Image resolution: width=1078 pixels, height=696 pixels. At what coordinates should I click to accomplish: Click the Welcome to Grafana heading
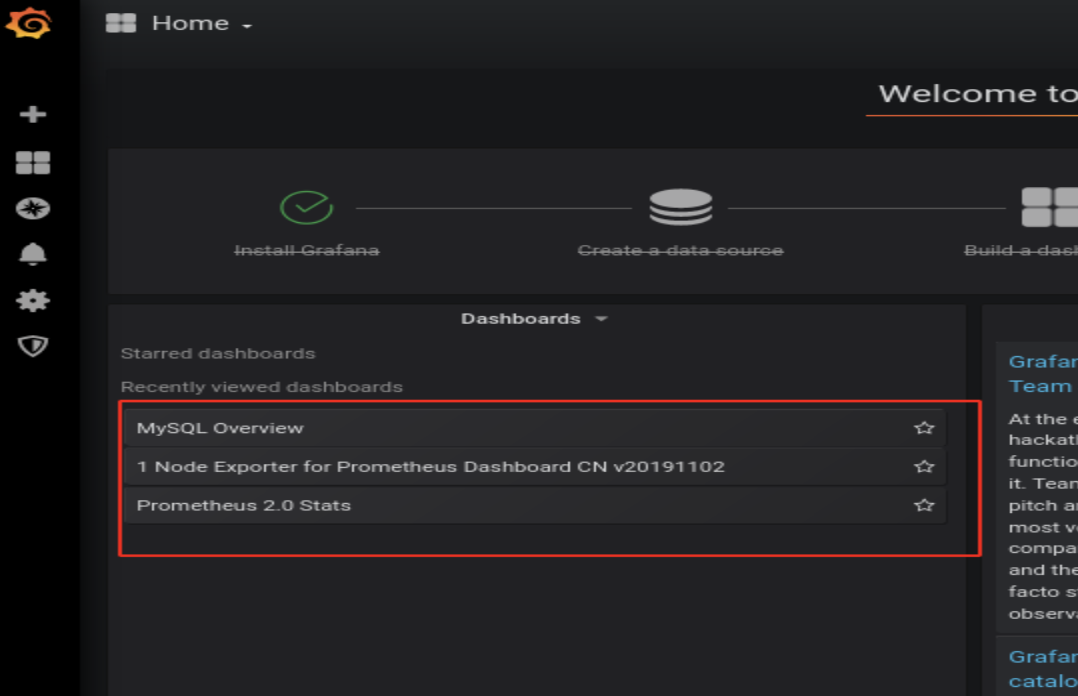point(978,94)
